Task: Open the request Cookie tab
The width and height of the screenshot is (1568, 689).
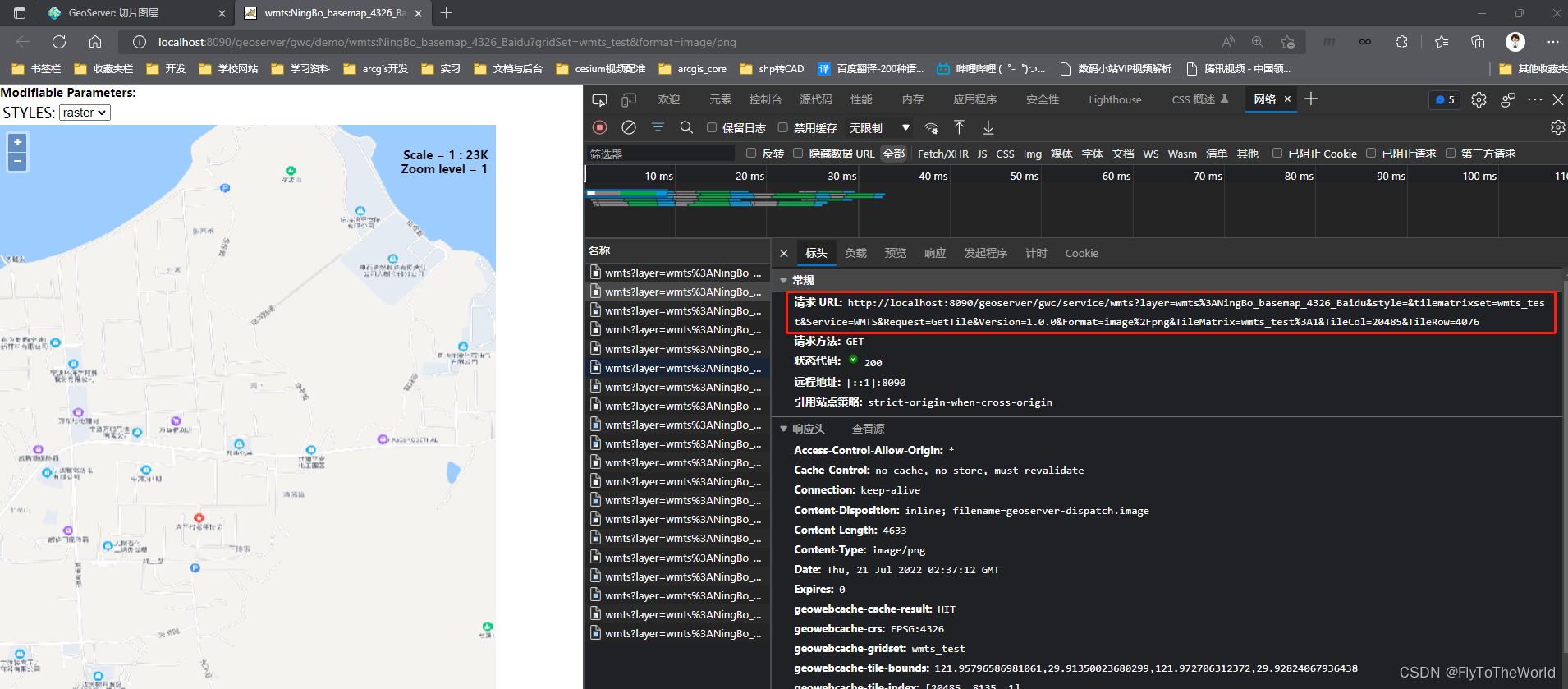Action: coord(1081,253)
